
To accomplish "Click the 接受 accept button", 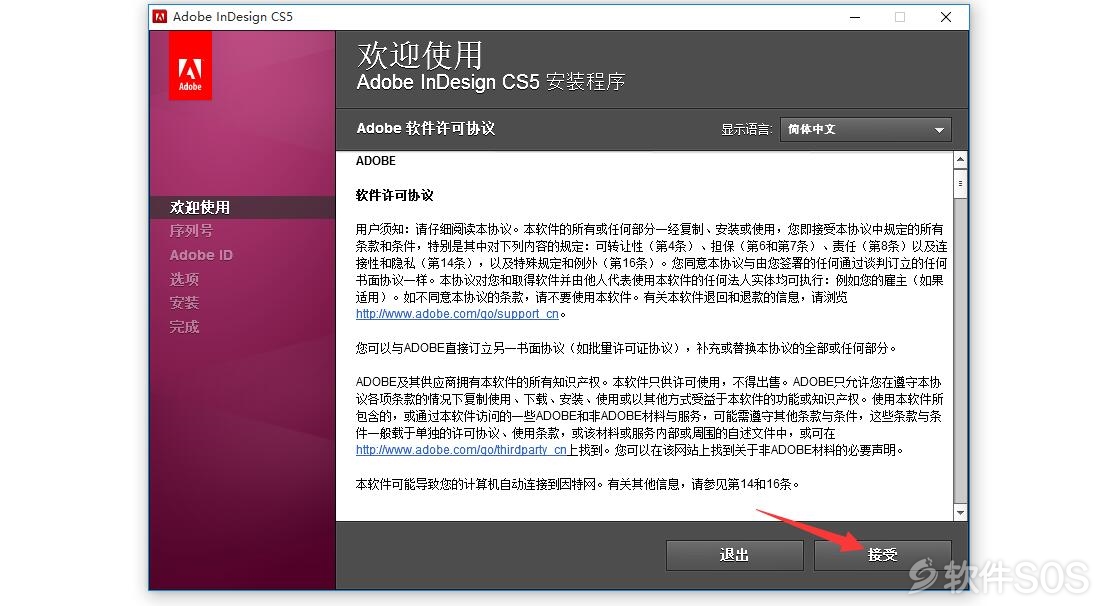I will tap(882, 555).
